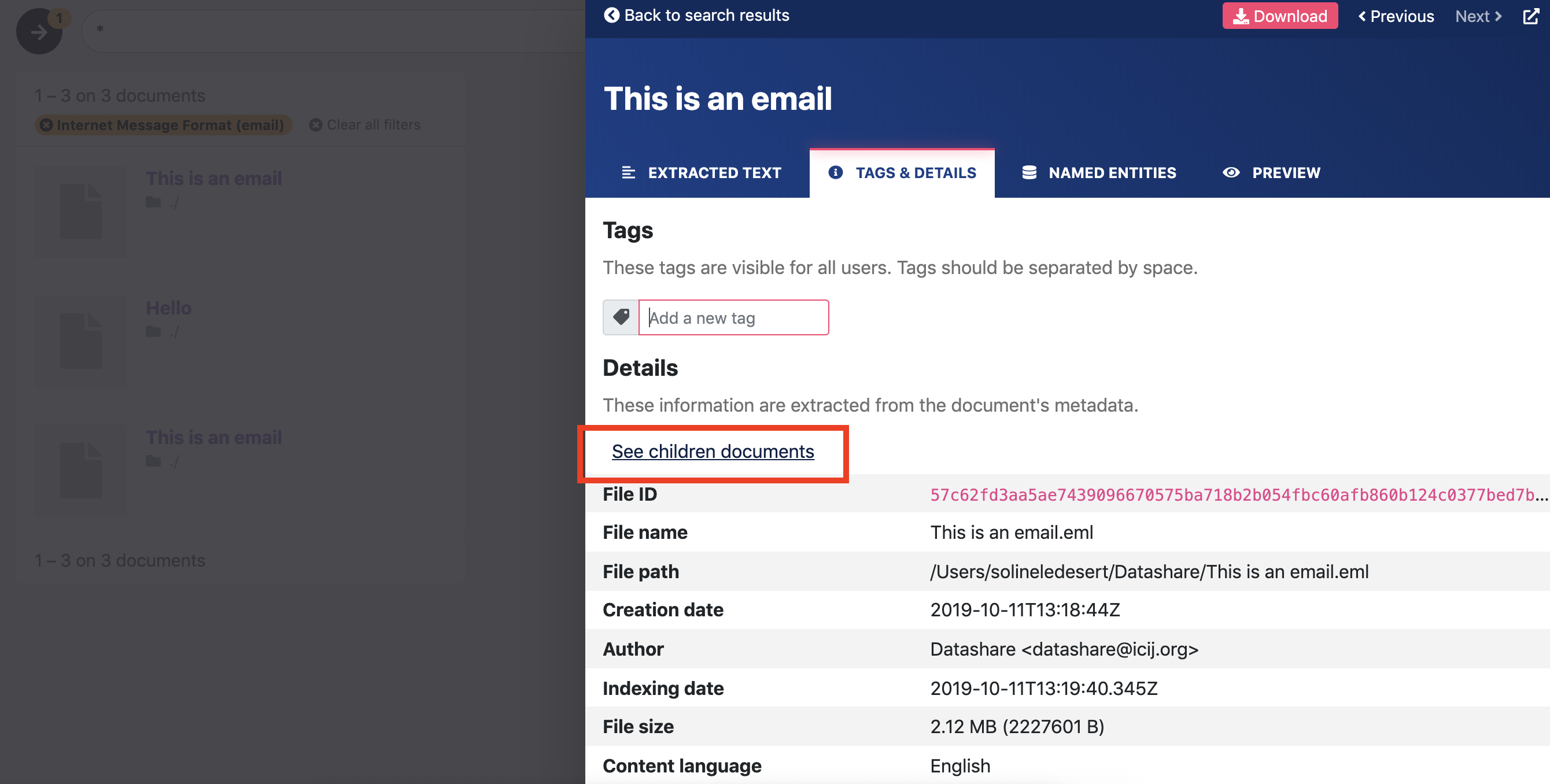
Task: Select the File path value
Action: tap(1149, 572)
